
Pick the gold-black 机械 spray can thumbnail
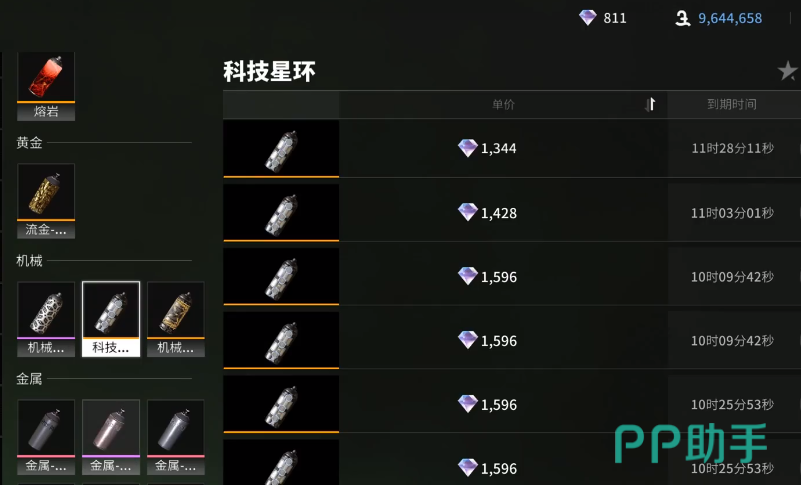176,319
